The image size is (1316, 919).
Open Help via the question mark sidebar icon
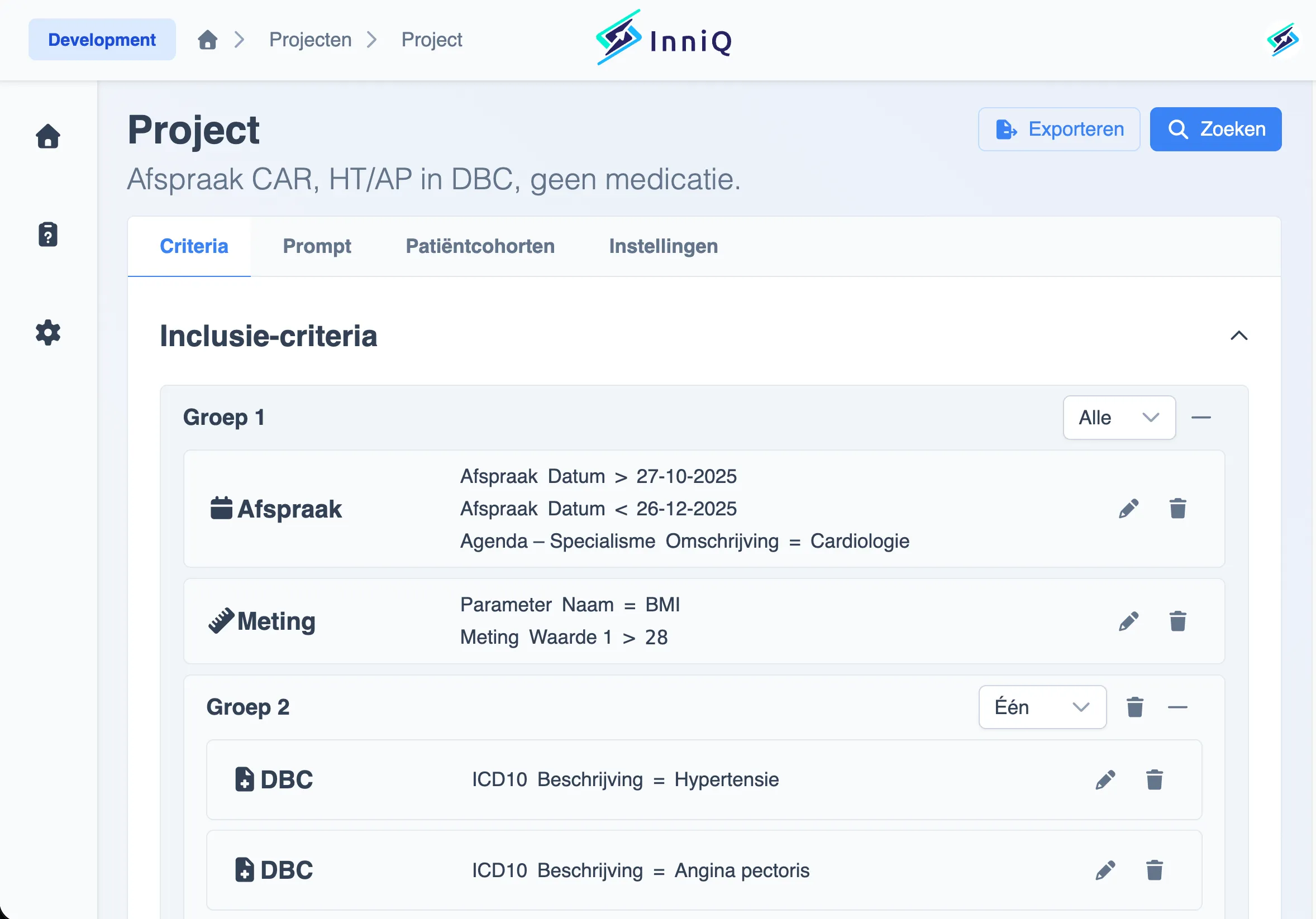click(x=47, y=234)
